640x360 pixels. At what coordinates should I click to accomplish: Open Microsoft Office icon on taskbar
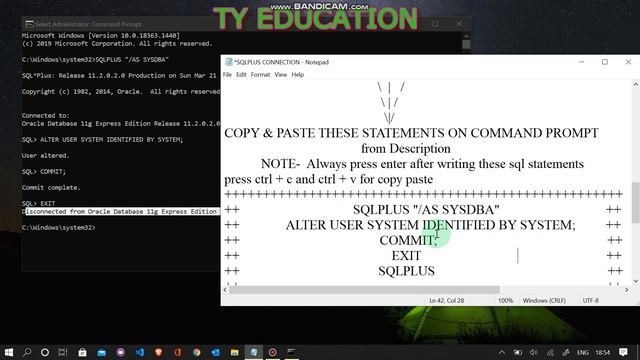point(178,352)
